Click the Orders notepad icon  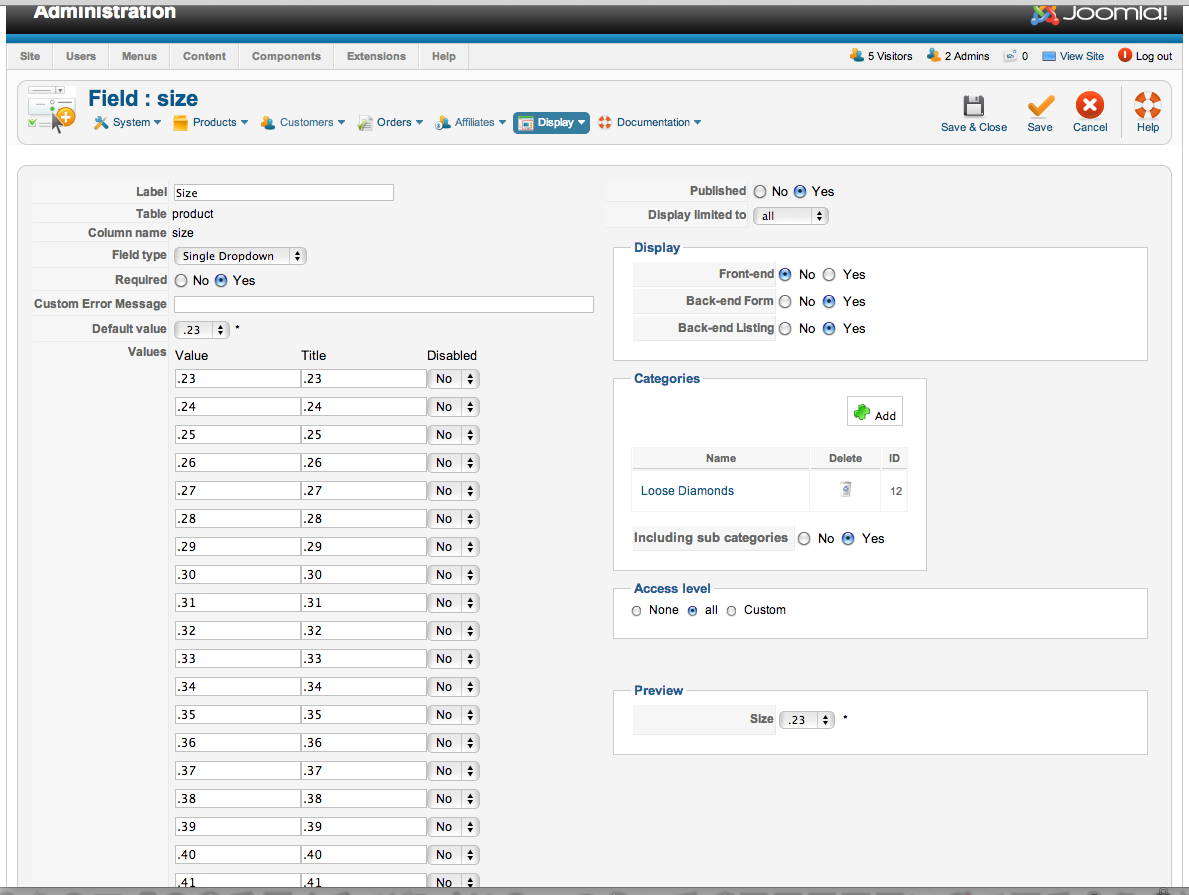365,123
